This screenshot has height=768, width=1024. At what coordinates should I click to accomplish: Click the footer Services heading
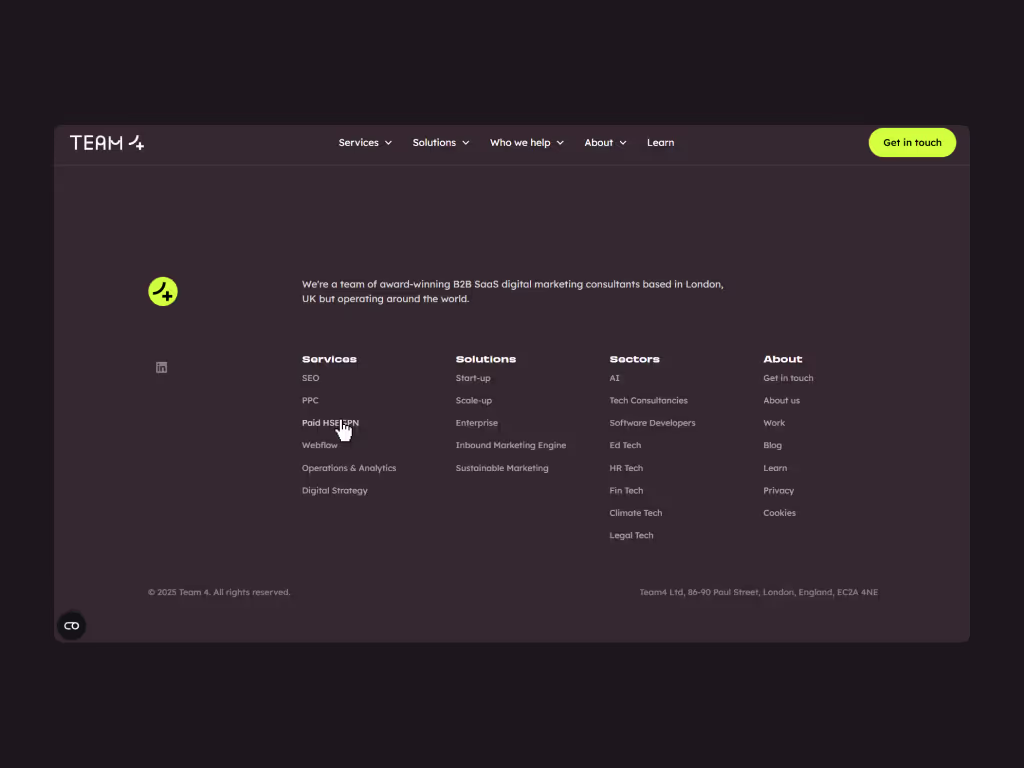[329, 359]
